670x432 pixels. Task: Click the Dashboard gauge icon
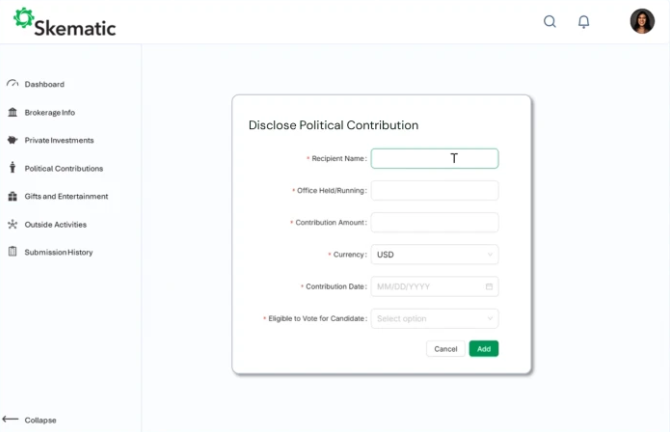[x=13, y=84]
